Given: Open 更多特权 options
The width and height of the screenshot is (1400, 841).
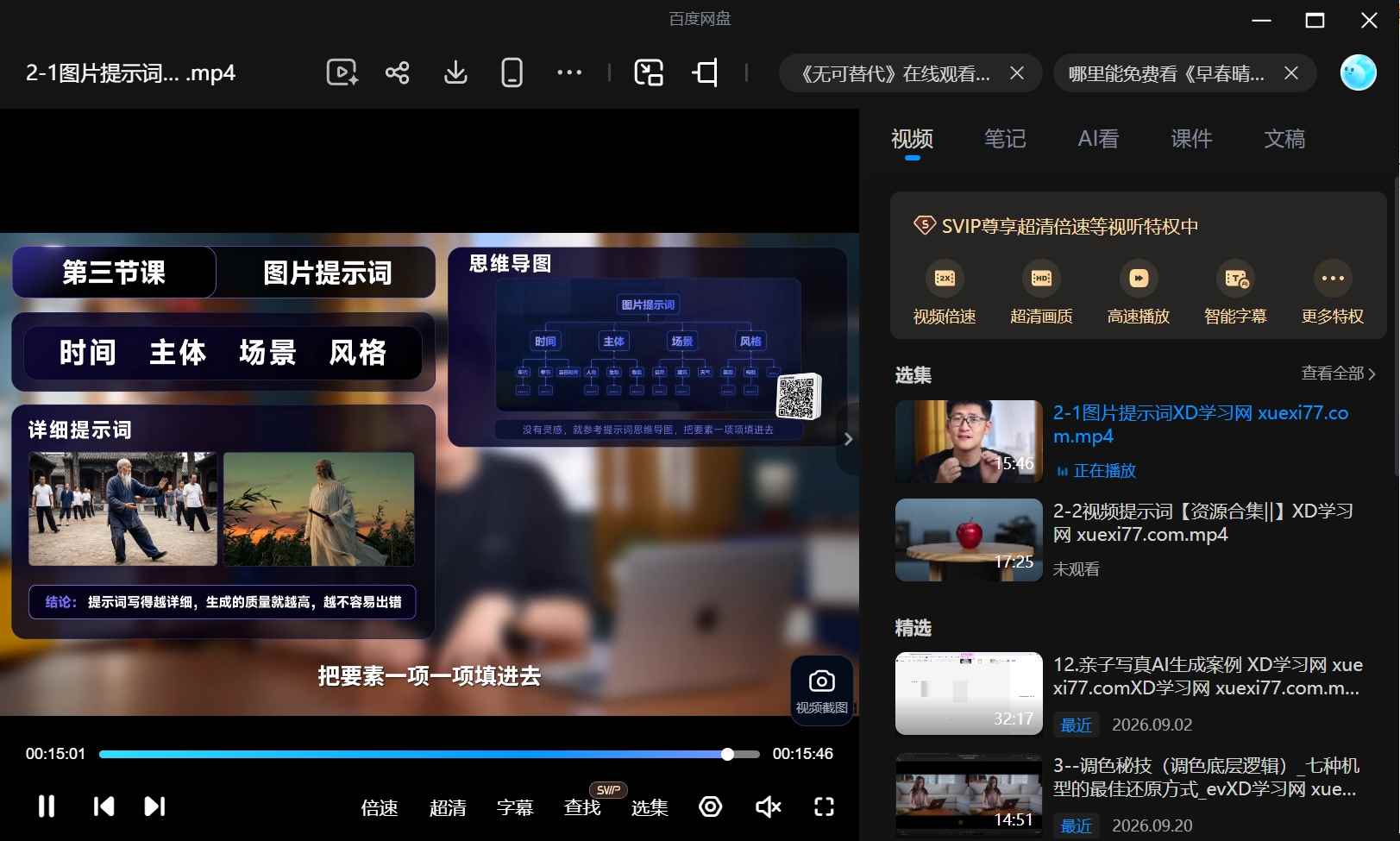Looking at the screenshot, I should (1333, 294).
